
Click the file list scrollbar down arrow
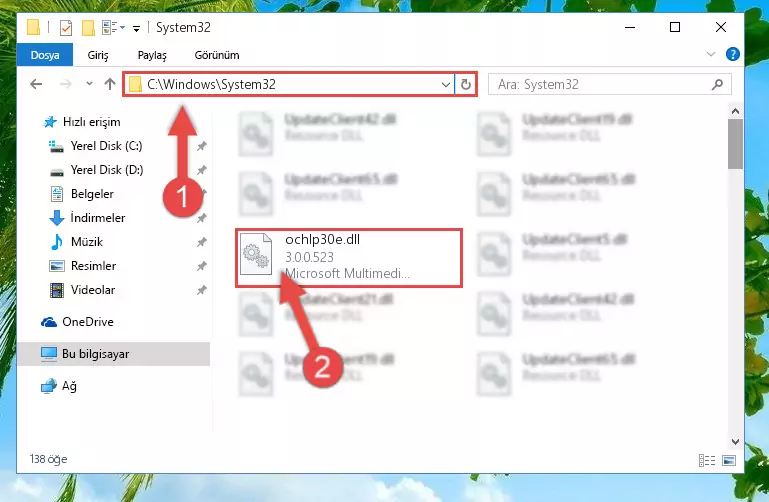[735, 442]
